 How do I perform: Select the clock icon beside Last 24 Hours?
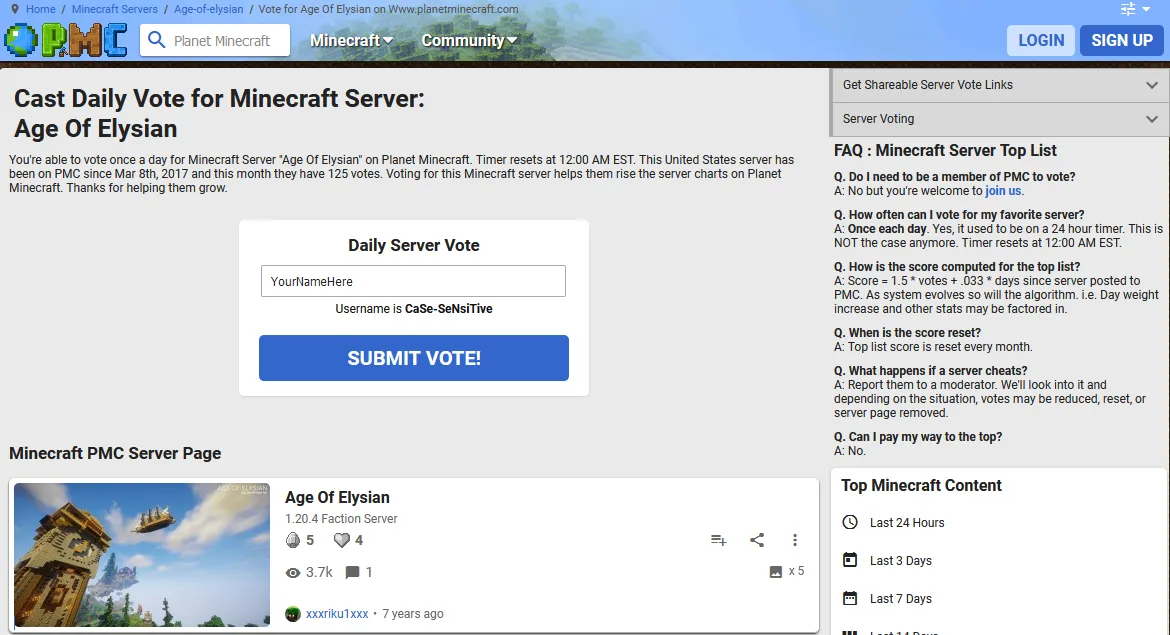point(851,522)
